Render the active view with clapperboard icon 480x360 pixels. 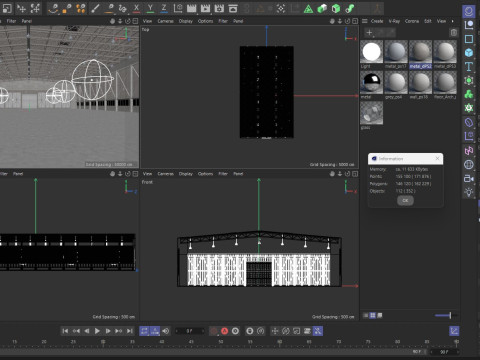(x=192, y=8)
